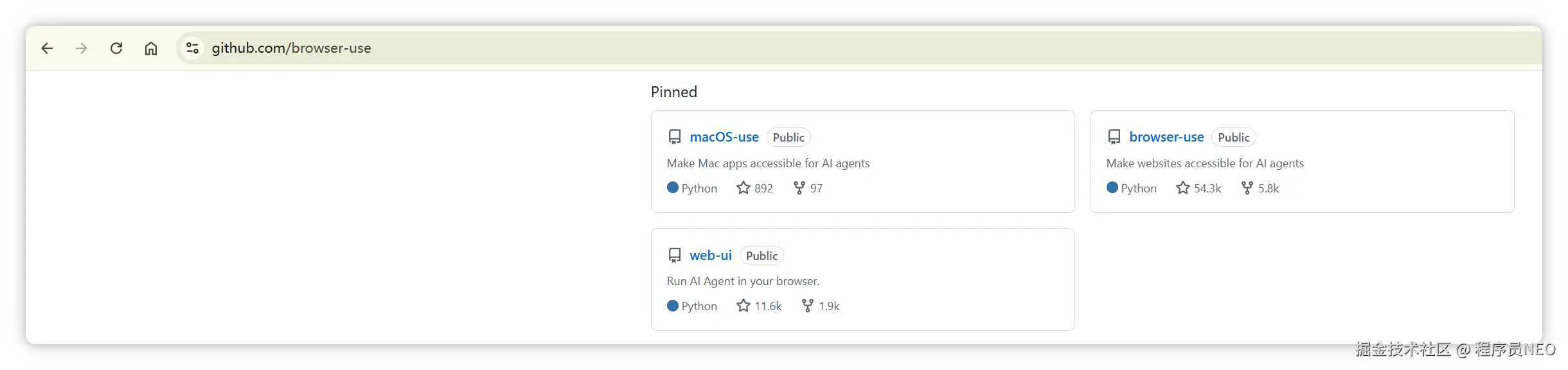View macOS-use stargazers count 892
The image size is (1568, 370).
(x=763, y=189)
